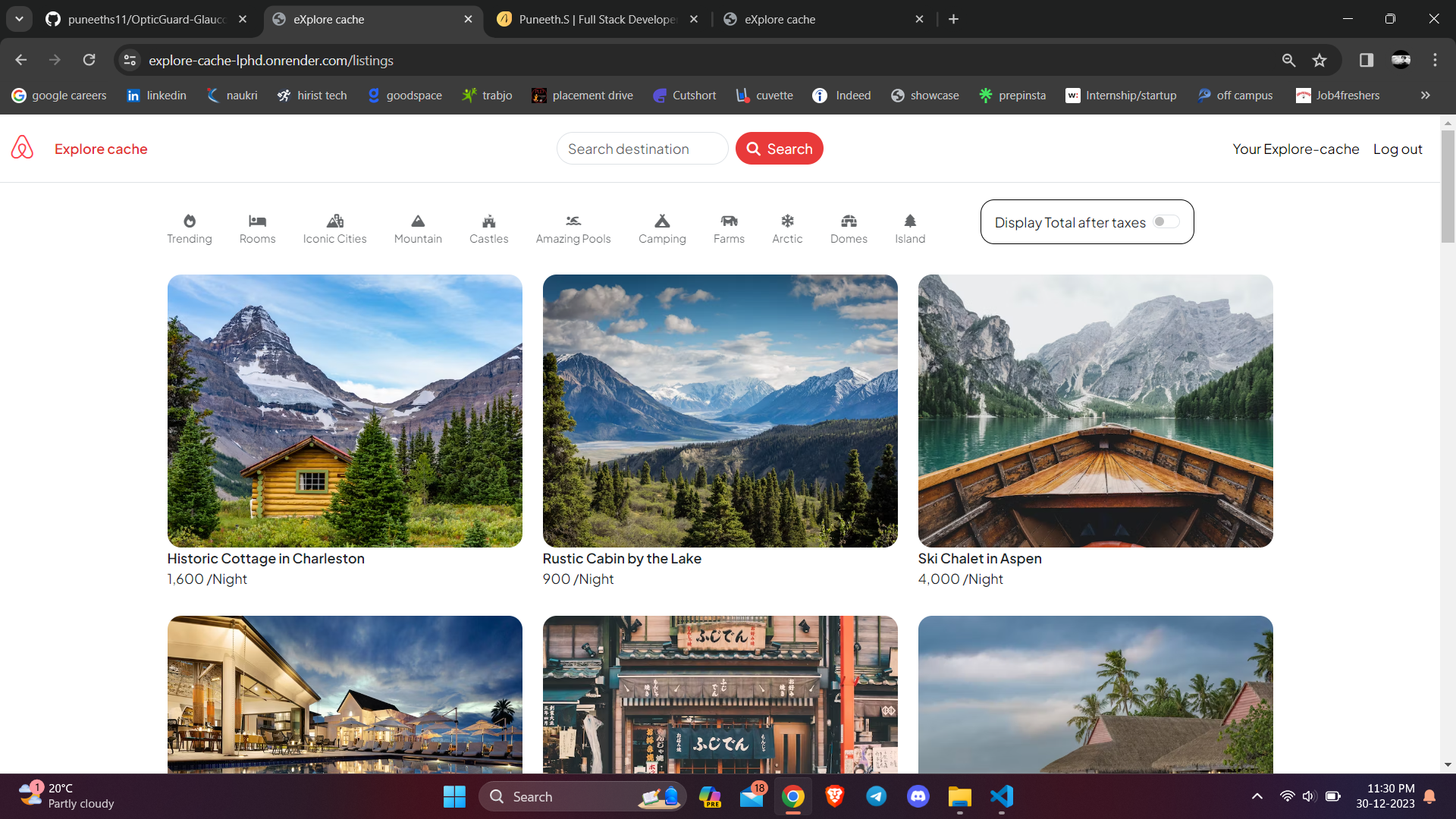This screenshot has height=819, width=1456.
Task: Show hidden bookmarks with the chevron
Action: [1426, 96]
